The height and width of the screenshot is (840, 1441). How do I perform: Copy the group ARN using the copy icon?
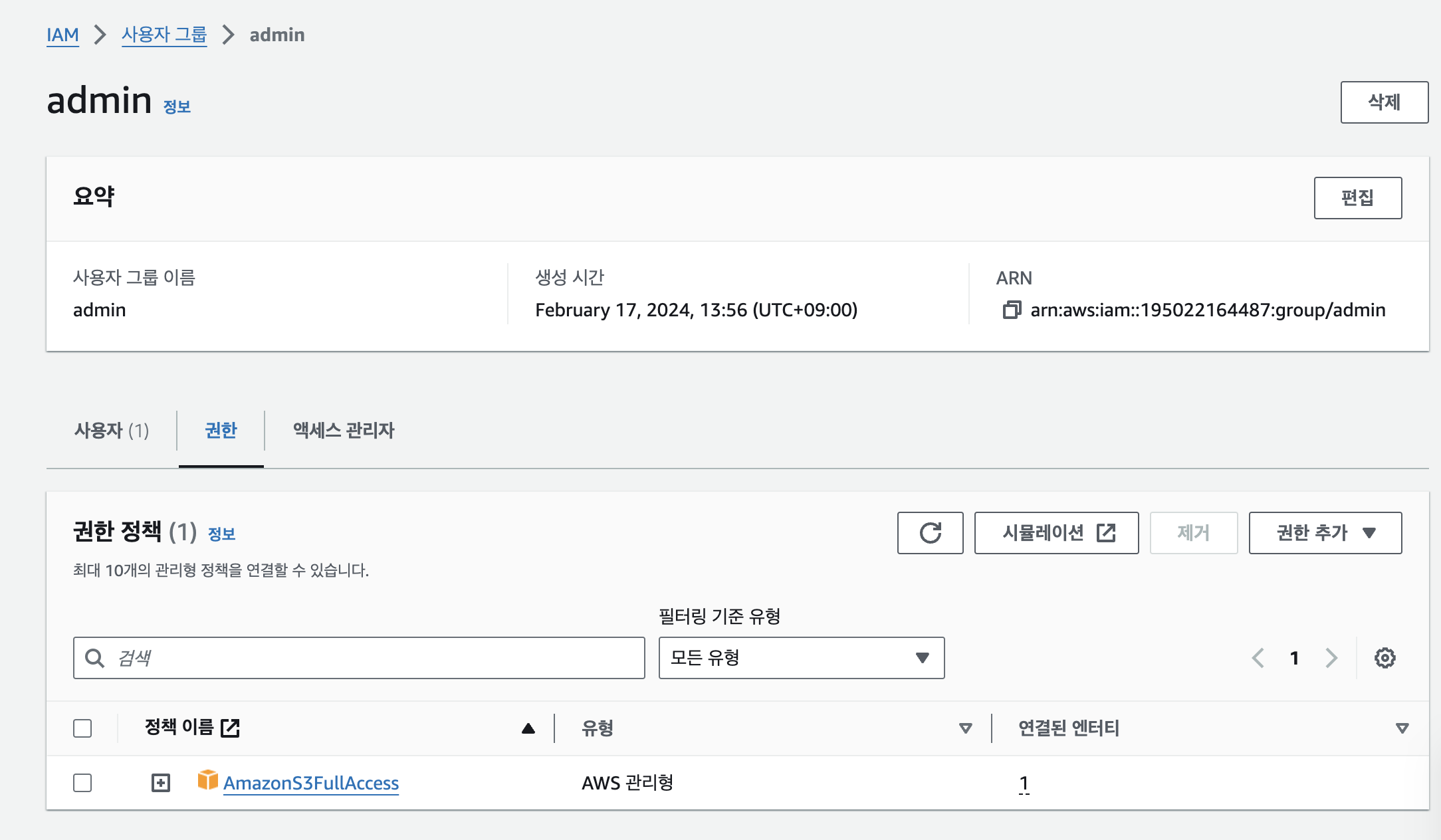click(1012, 310)
